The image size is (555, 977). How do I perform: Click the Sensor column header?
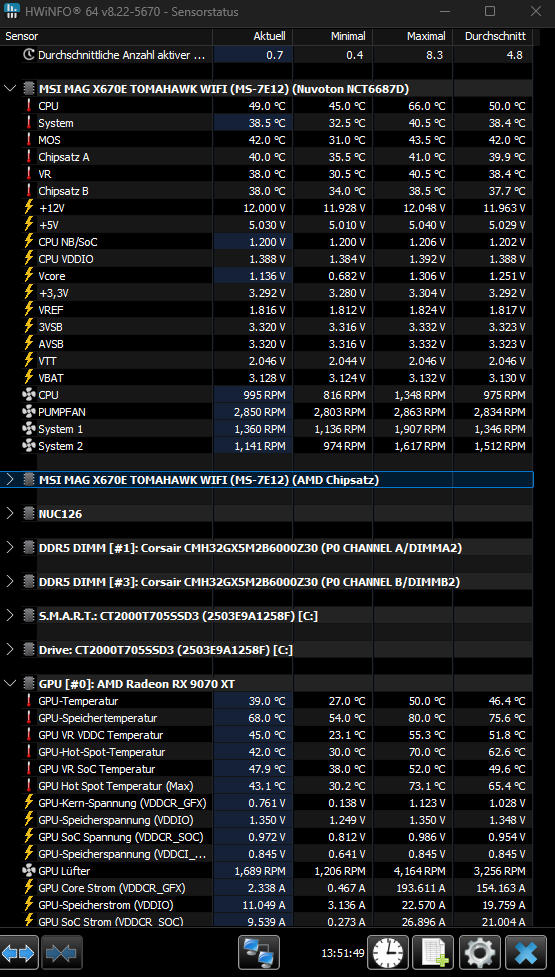(x=107, y=36)
